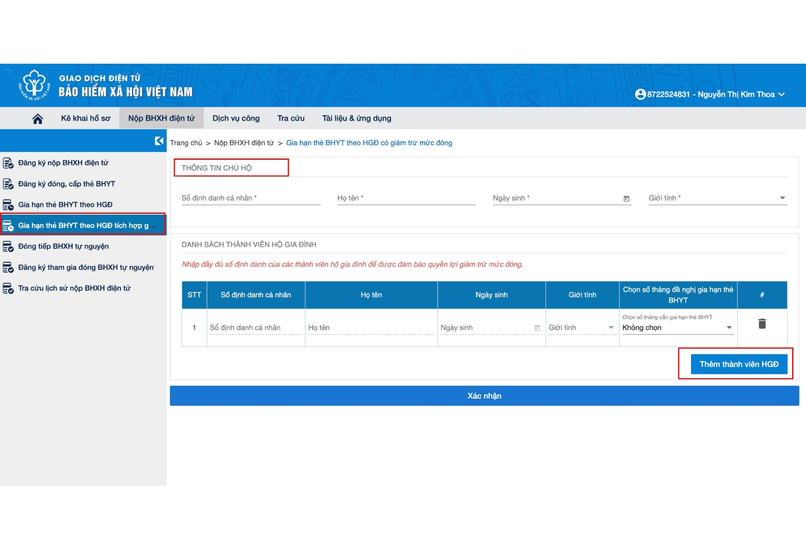This screenshot has width=806, height=545.
Task: Collapse the sidebar with arrow icon
Action: [x=159, y=140]
